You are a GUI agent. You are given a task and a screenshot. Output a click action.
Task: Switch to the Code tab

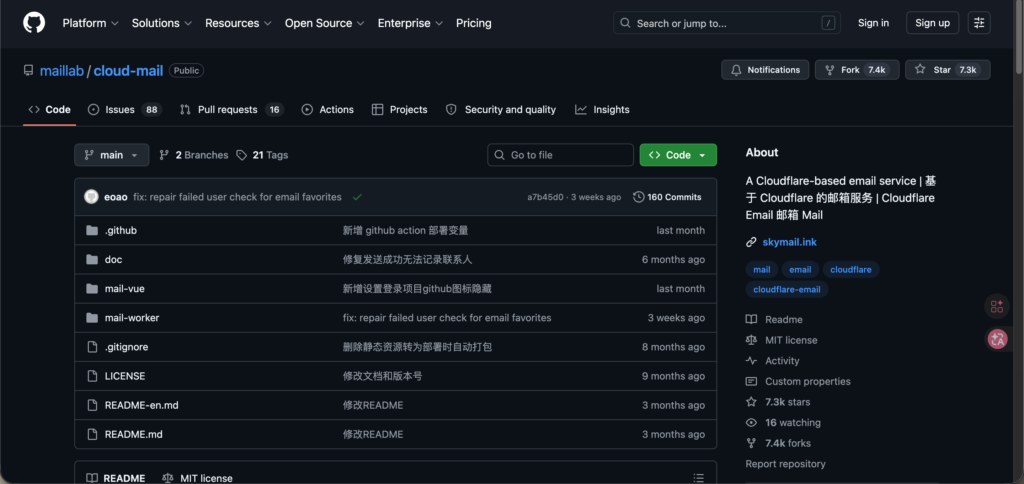pos(50,110)
